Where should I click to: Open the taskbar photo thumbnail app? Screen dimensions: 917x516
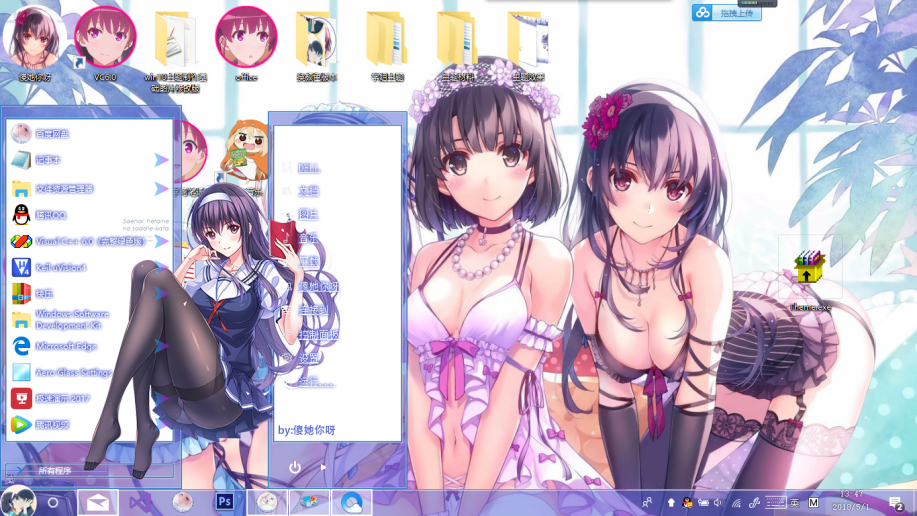tap(309, 502)
